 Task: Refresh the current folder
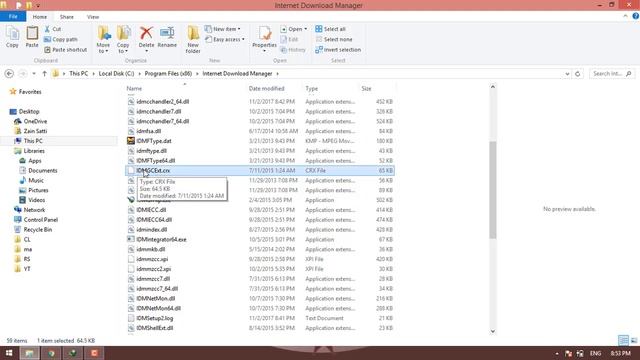(x=578, y=74)
